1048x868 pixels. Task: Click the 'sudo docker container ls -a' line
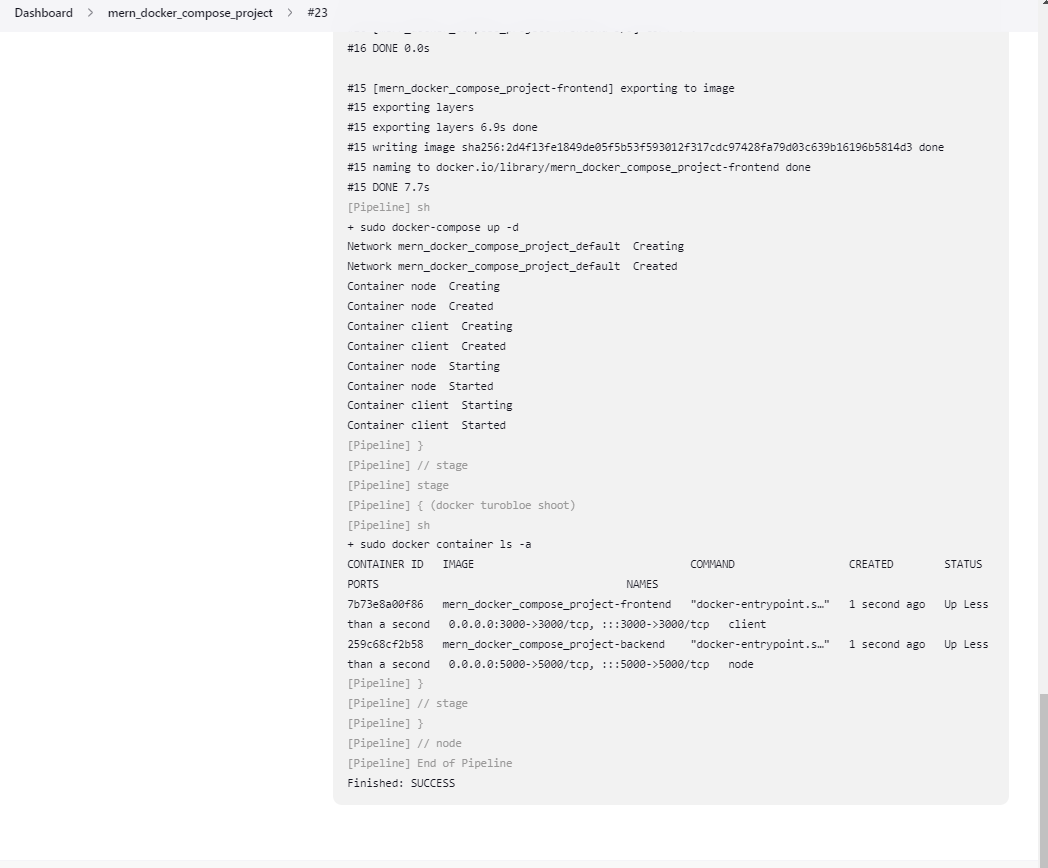click(x=440, y=544)
